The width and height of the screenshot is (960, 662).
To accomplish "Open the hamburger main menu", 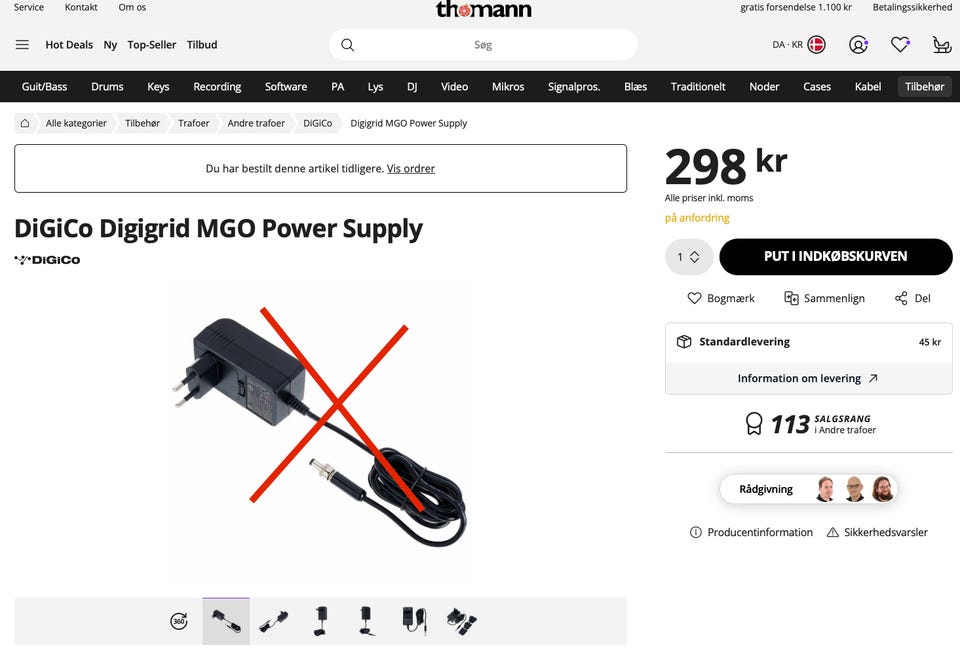I will click(x=22, y=45).
